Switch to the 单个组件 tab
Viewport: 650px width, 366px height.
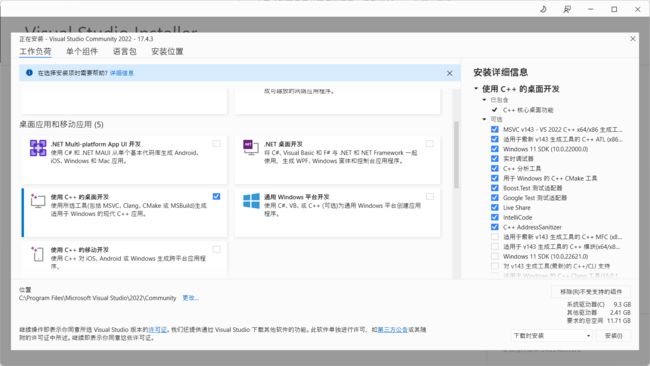coord(82,51)
